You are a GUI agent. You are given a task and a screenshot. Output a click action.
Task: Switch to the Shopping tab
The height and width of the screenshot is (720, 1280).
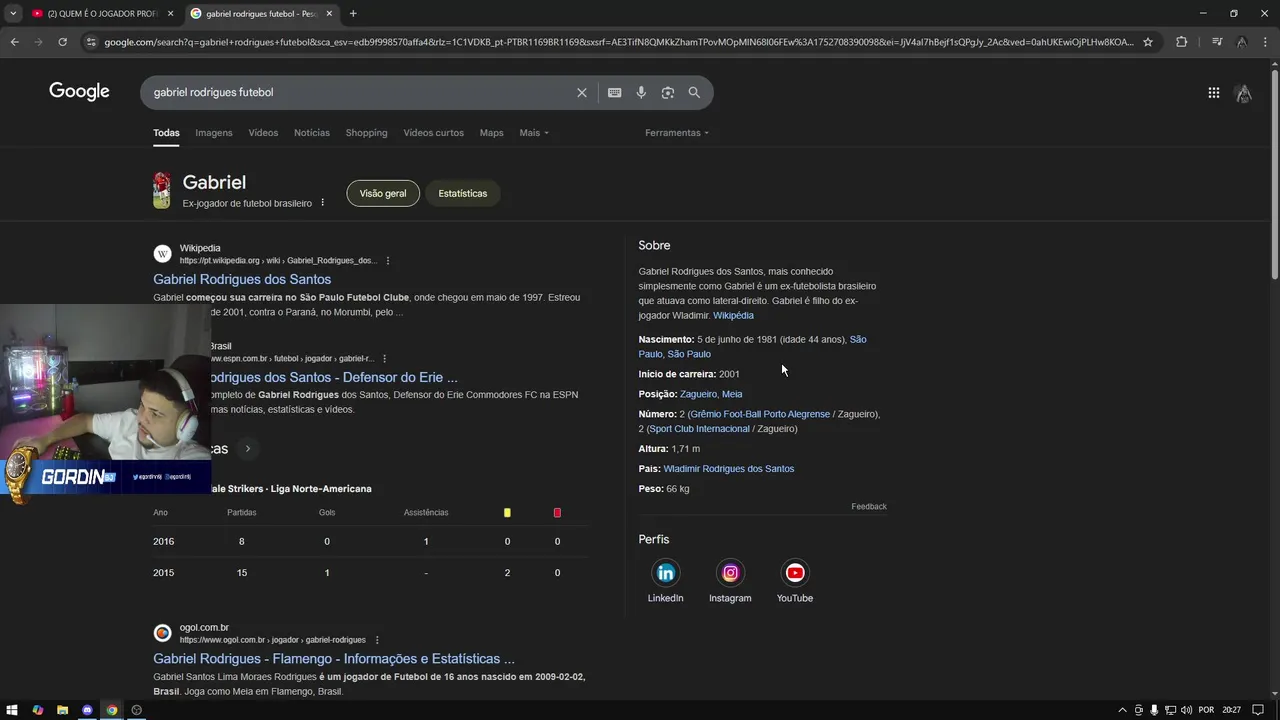(366, 133)
